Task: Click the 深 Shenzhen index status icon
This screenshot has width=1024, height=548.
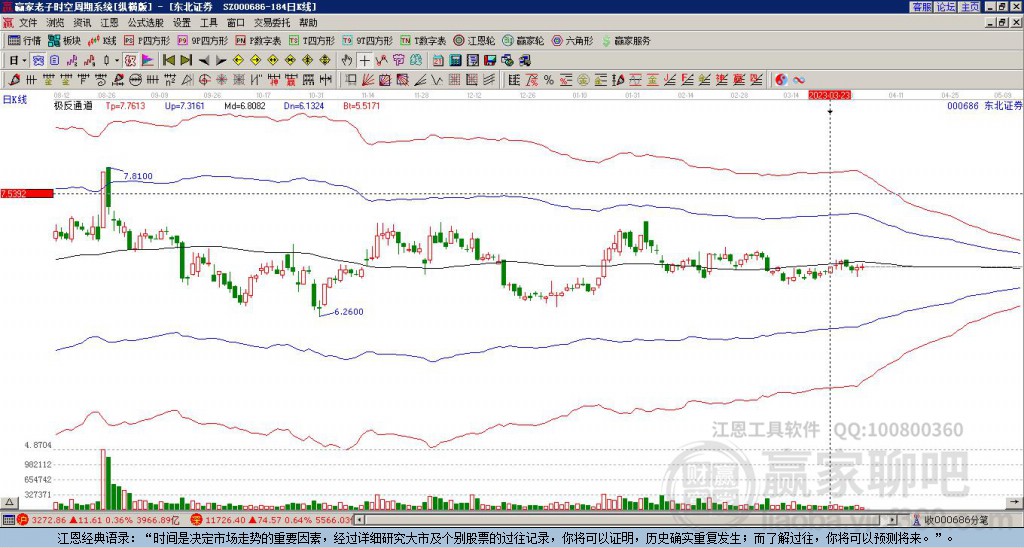Action: (195, 520)
